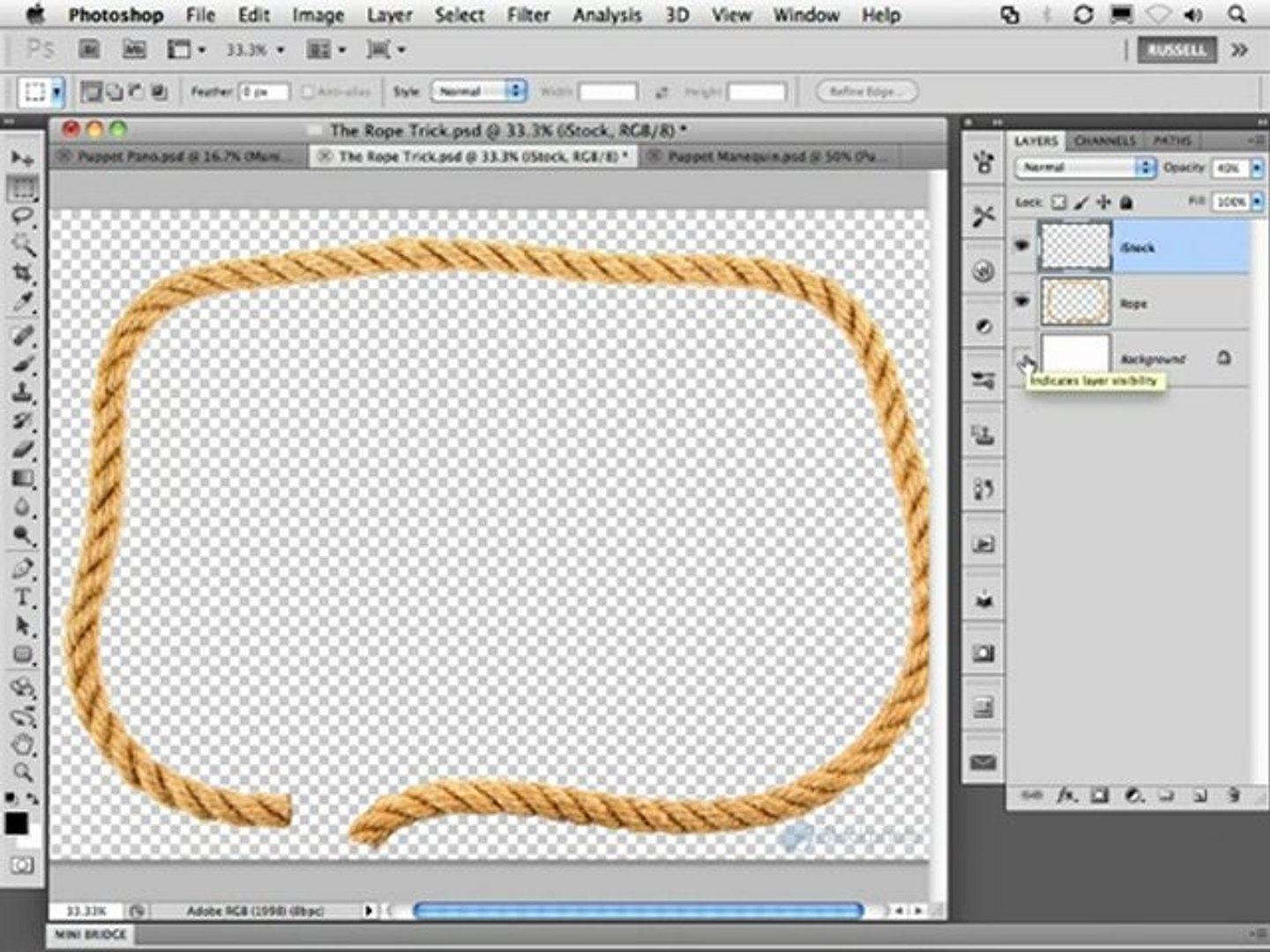This screenshot has width=1270, height=952.
Task: Click the RUSSELL workspace button
Action: pyautogui.click(x=1177, y=49)
